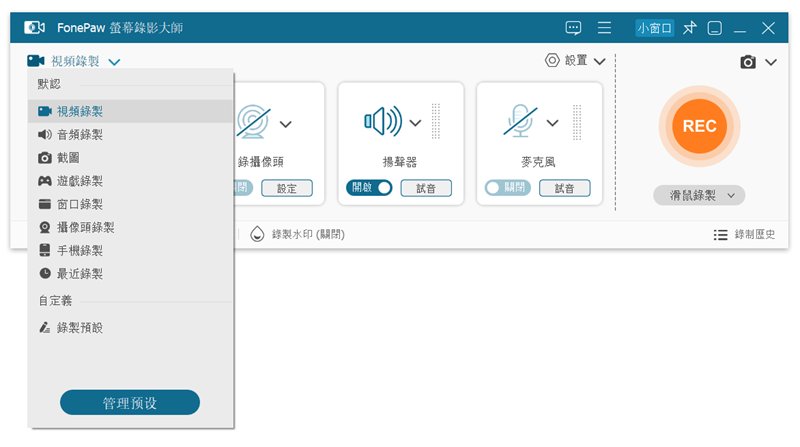Expand the microphone device dropdown arrow
Viewport: 800px width, 447px height.
pos(553,123)
